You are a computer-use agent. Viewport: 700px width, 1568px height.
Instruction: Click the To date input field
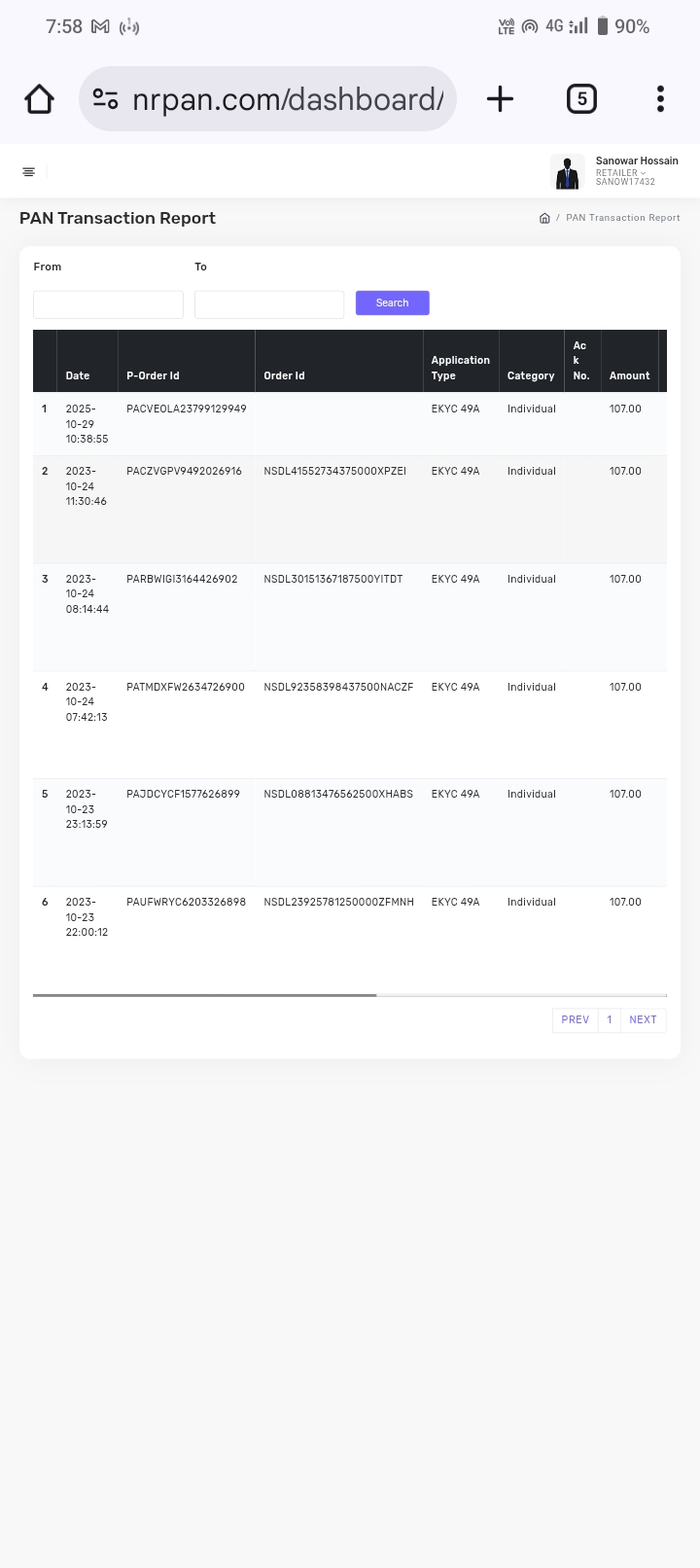269,304
